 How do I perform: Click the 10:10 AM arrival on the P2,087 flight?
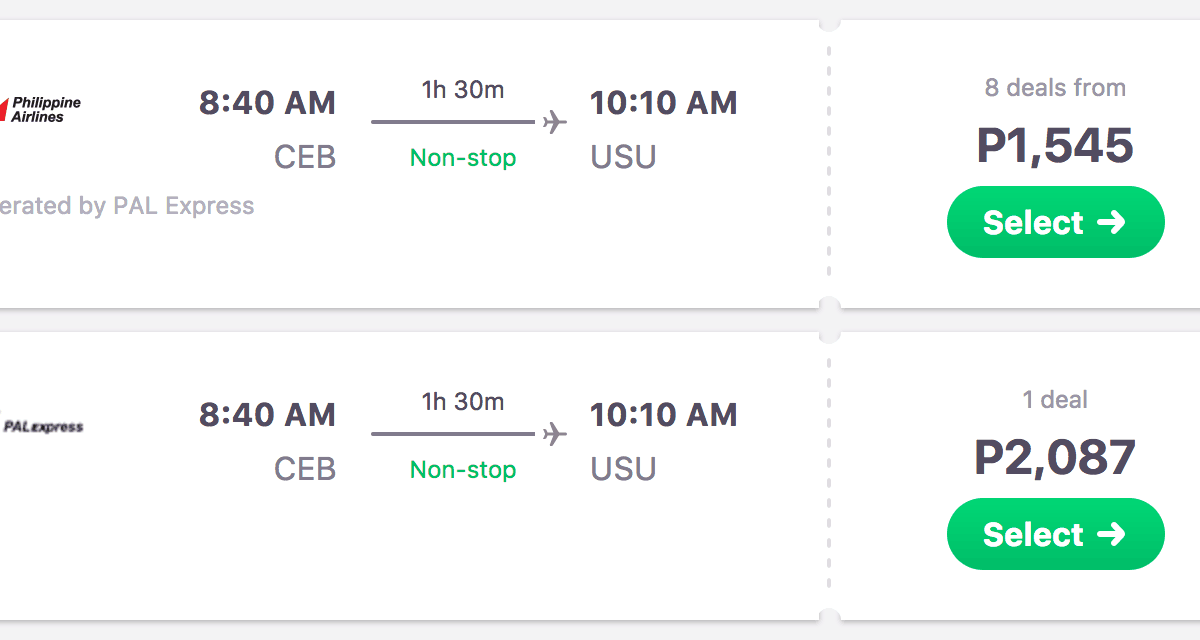pyautogui.click(x=663, y=415)
